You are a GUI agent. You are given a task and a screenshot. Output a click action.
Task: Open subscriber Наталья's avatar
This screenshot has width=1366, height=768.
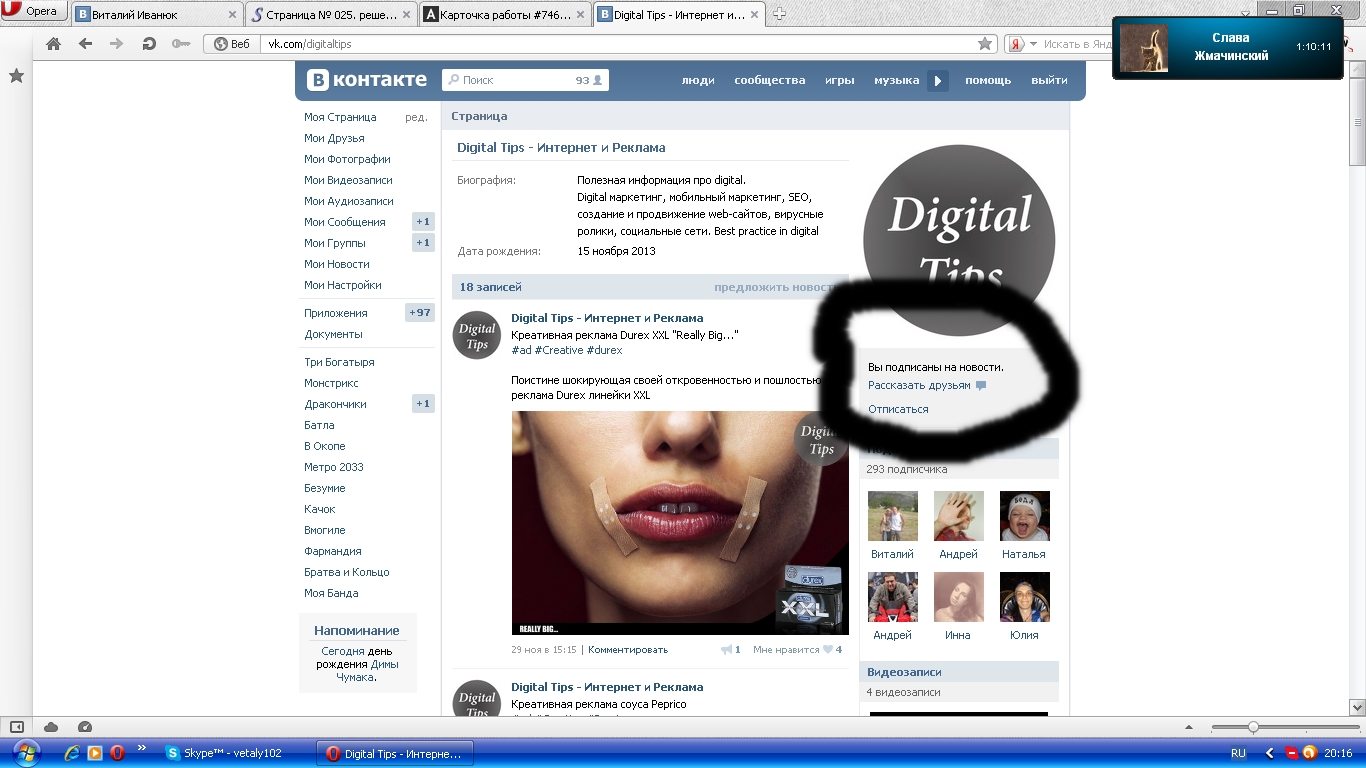point(1025,516)
